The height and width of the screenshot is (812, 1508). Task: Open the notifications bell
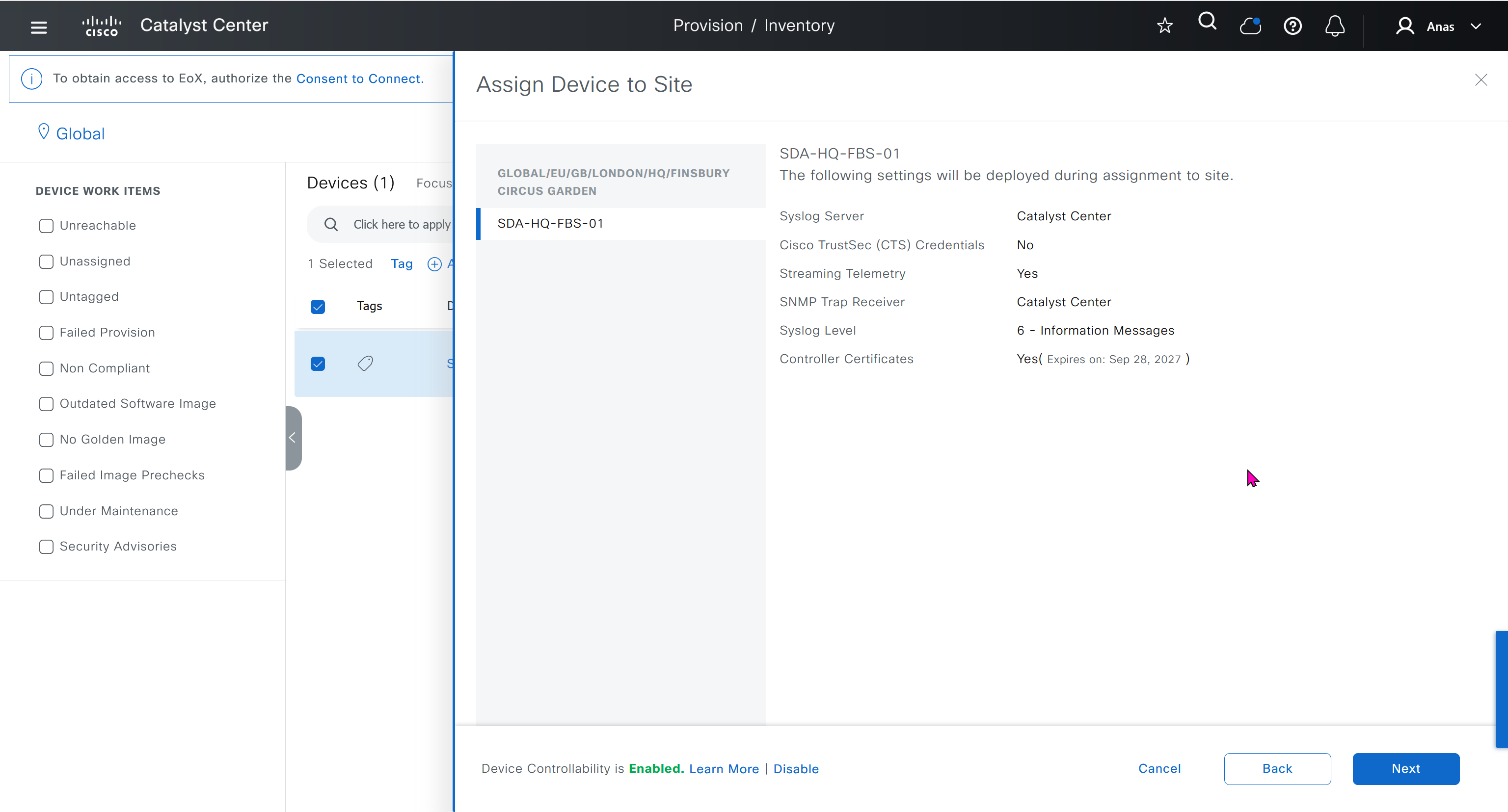tap(1335, 26)
